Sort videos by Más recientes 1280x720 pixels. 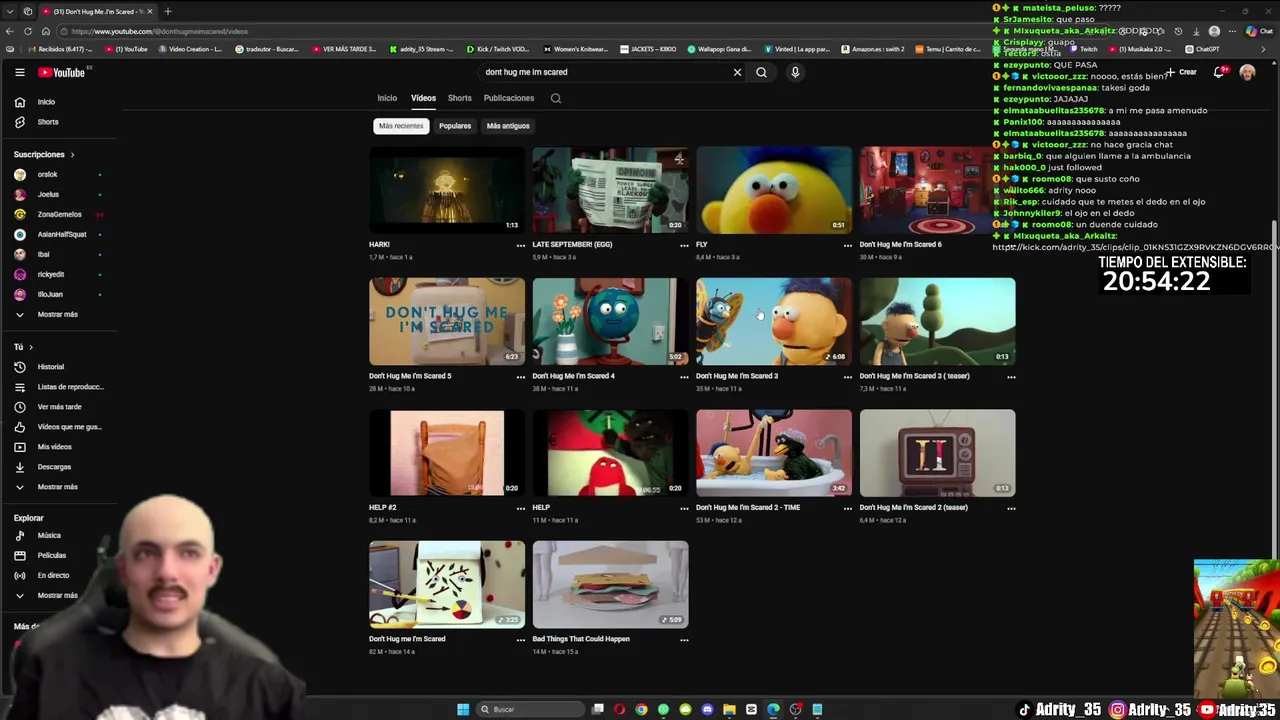pyautogui.click(x=401, y=126)
